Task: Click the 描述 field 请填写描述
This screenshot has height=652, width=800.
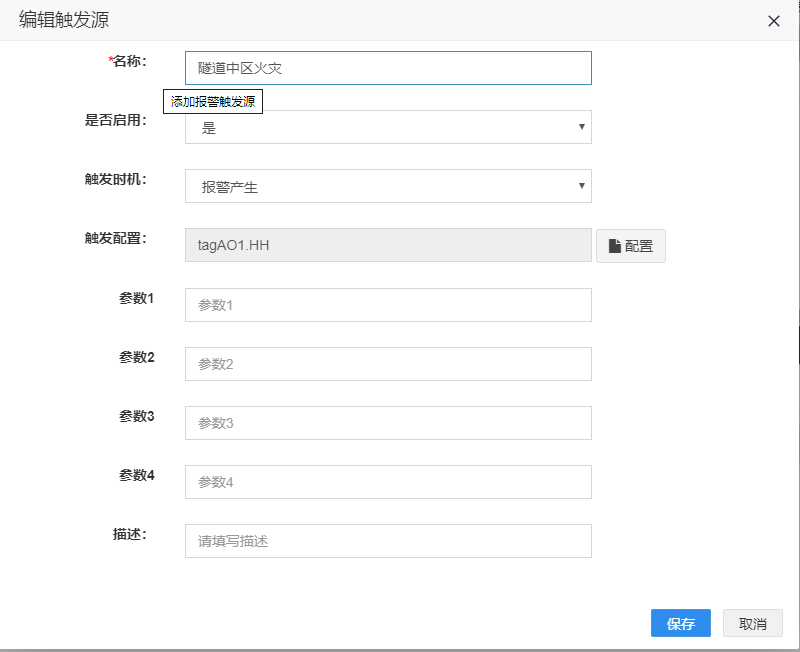Action: pos(388,541)
